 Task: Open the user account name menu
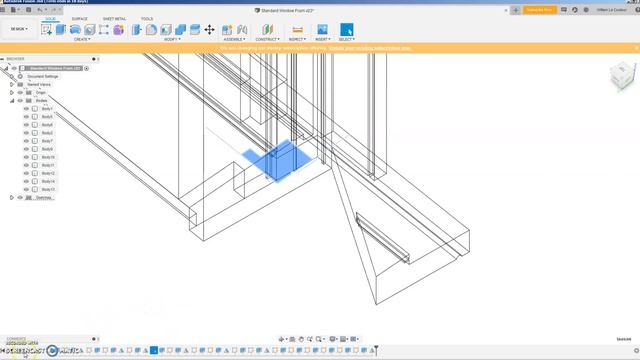tap(612, 10)
